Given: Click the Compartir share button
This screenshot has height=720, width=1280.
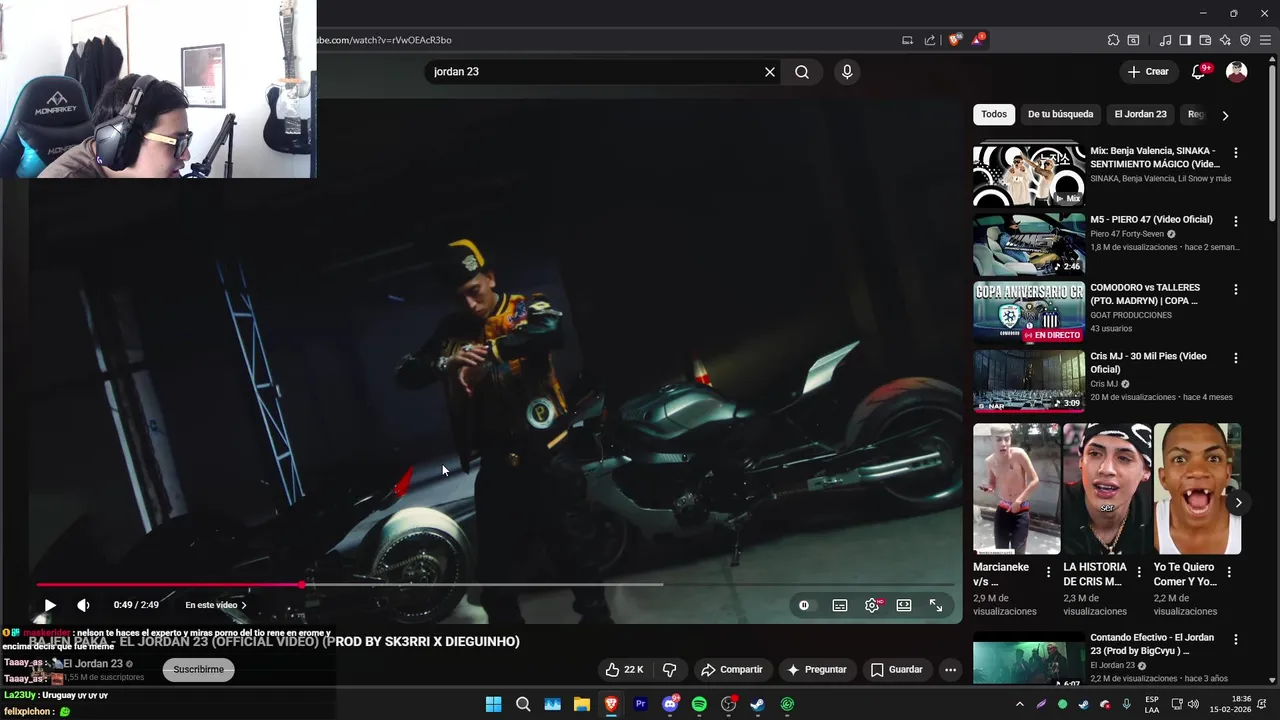Looking at the screenshot, I should (732, 669).
